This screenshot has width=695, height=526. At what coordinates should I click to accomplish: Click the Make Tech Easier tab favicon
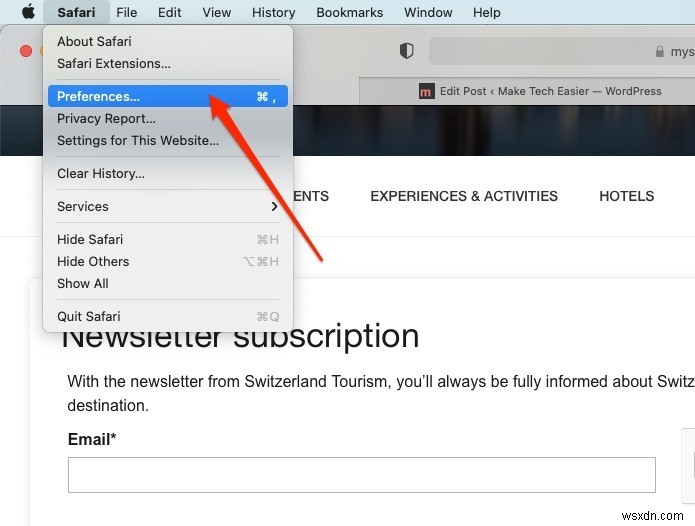[426, 91]
